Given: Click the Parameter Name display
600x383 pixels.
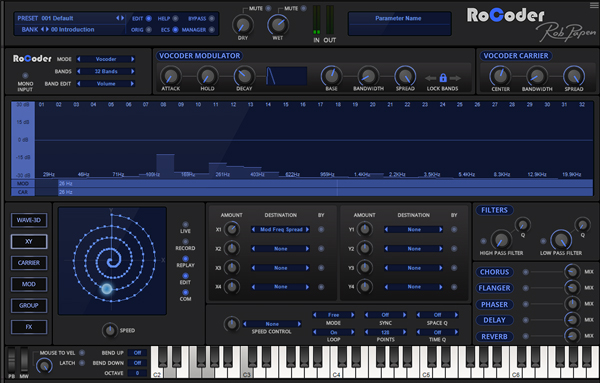Looking at the screenshot, I should (399, 23).
